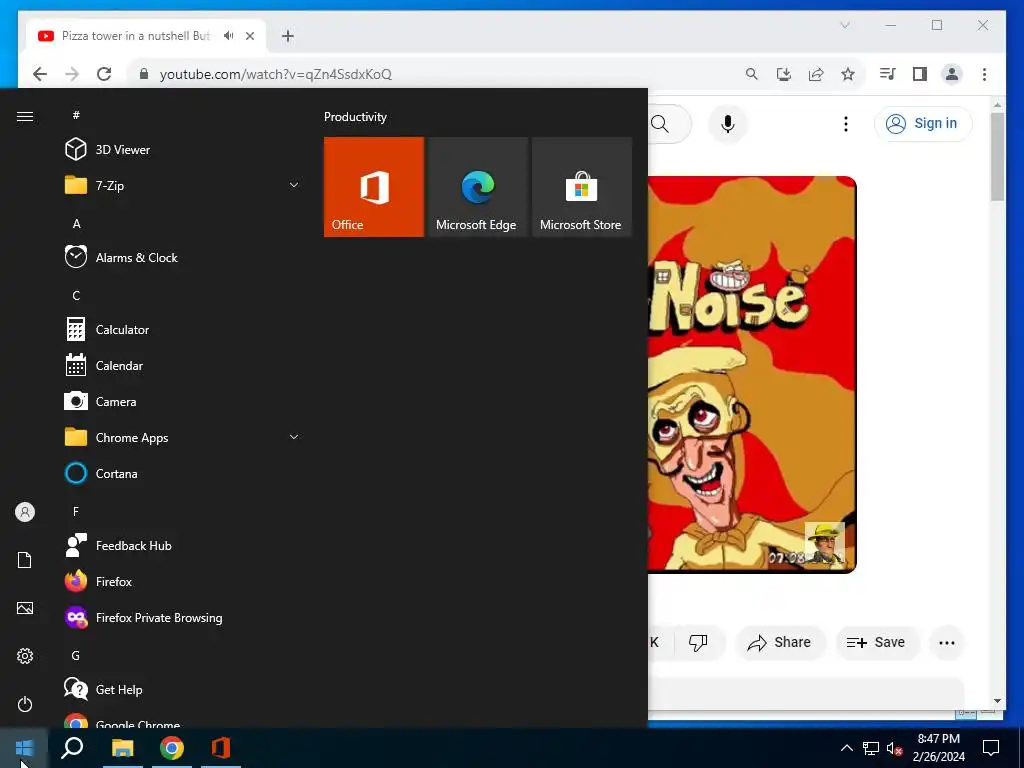Click the zoom magnifier in address bar

(752, 74)
